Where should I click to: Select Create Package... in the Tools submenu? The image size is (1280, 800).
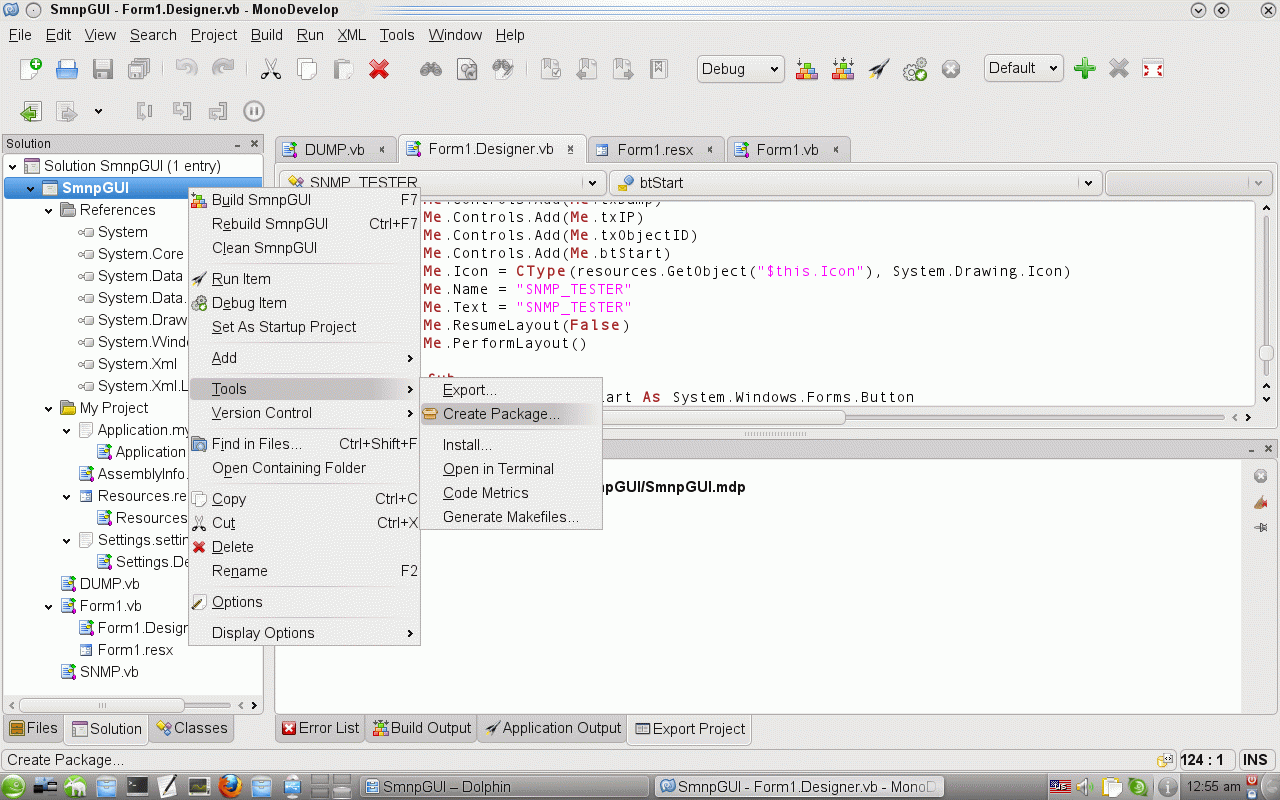point(511,414)
